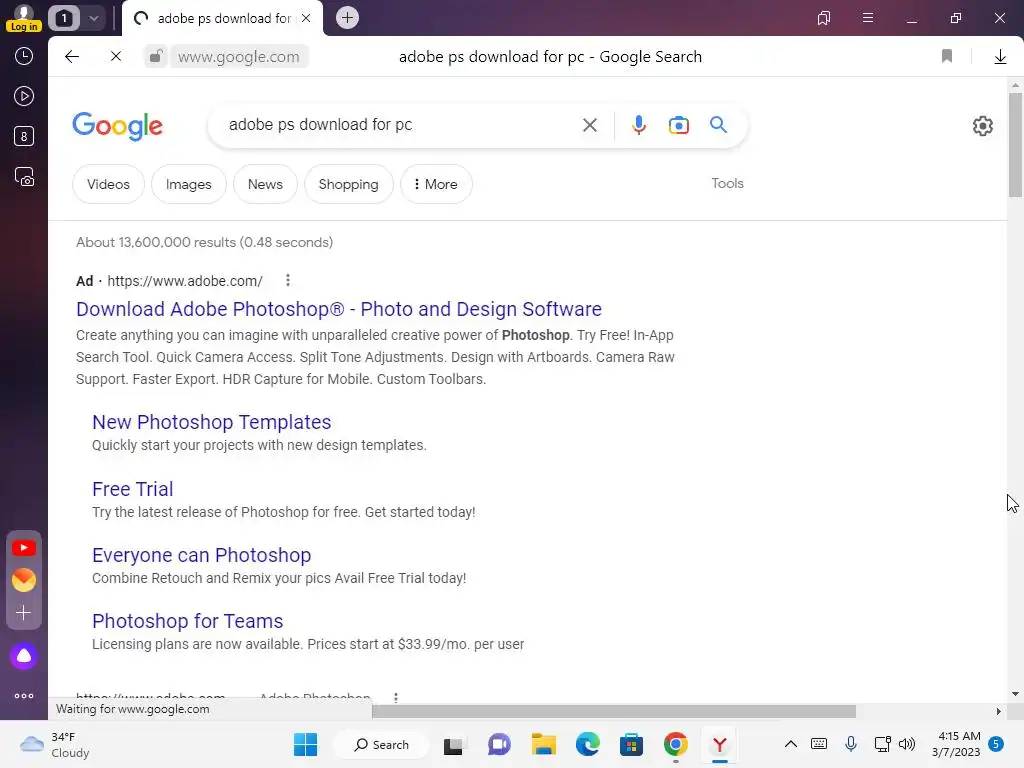Screen dimensions: 1024x768
Task: Open search Tools options
Action: 728,184
